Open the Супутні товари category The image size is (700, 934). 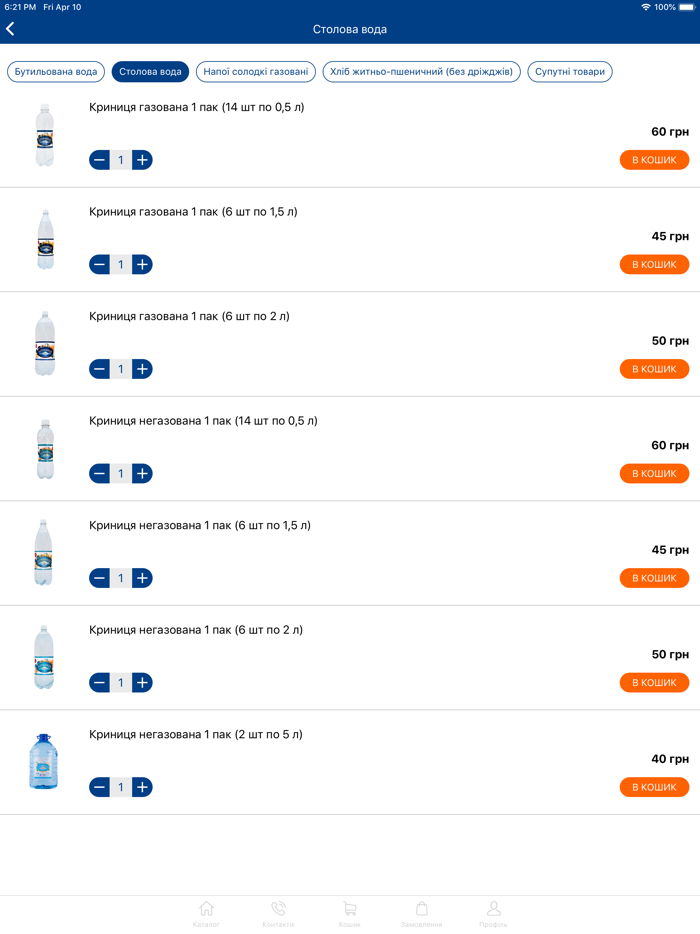coord(569,72)
